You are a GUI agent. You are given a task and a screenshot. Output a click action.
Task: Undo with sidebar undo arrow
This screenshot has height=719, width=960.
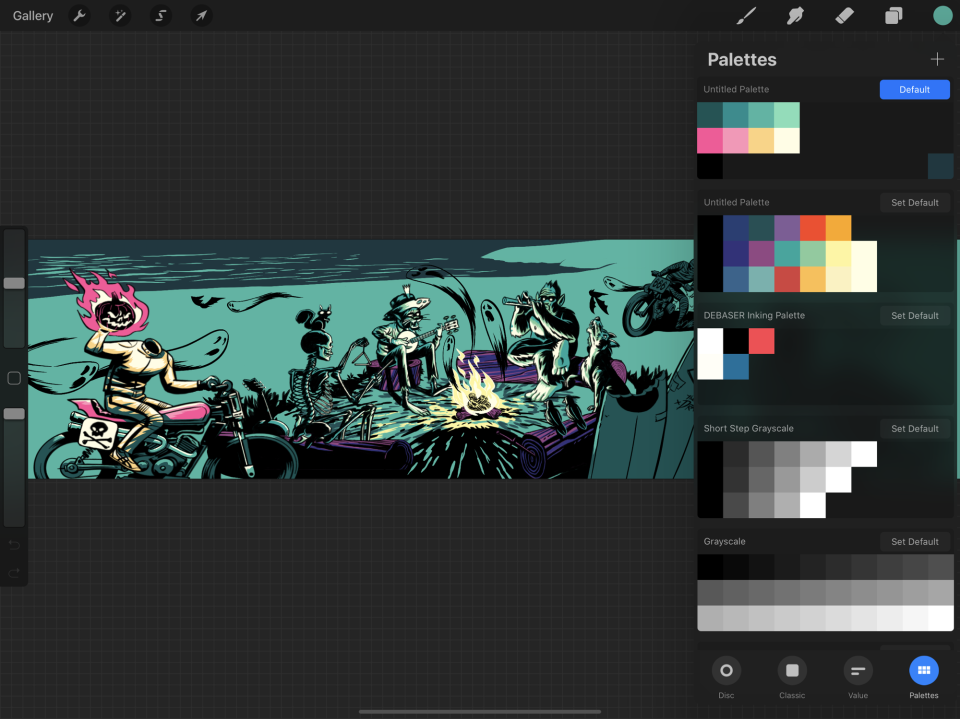(14, 545)
